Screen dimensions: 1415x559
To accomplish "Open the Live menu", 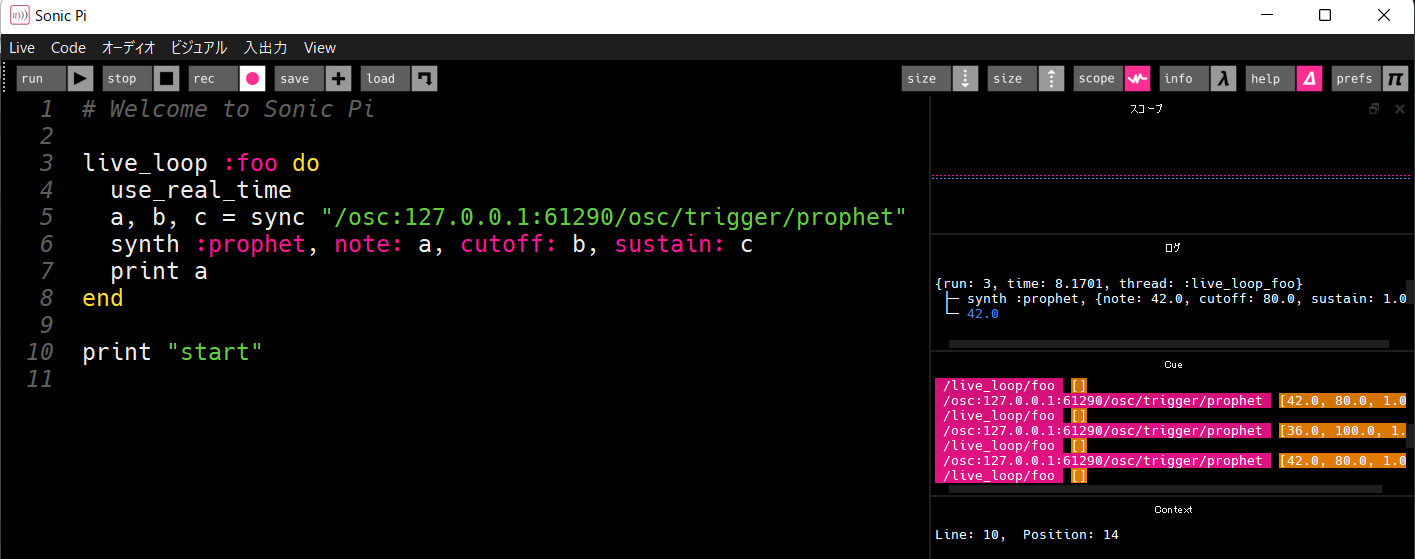I will pyautogui.click(x=21, y=47).
